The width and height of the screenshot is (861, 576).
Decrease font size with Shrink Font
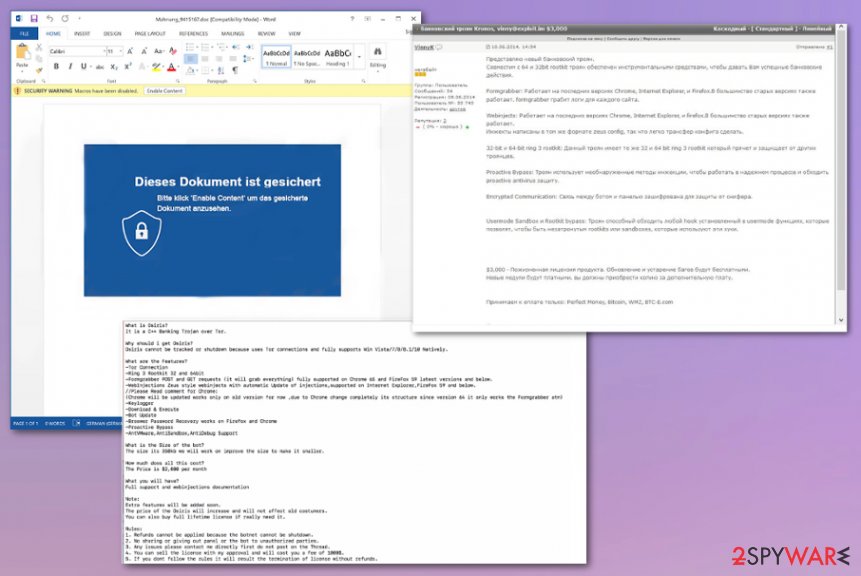tap(144, 51)
